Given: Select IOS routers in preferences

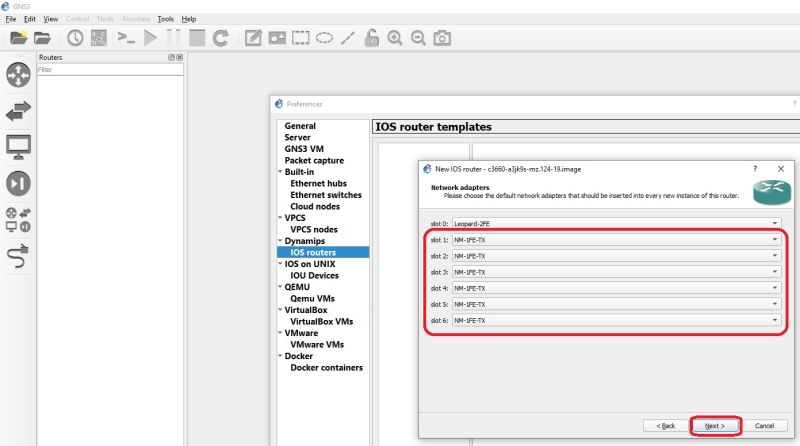Looking at the screenshot, I should pyautogui.click(x=313, y=253).
